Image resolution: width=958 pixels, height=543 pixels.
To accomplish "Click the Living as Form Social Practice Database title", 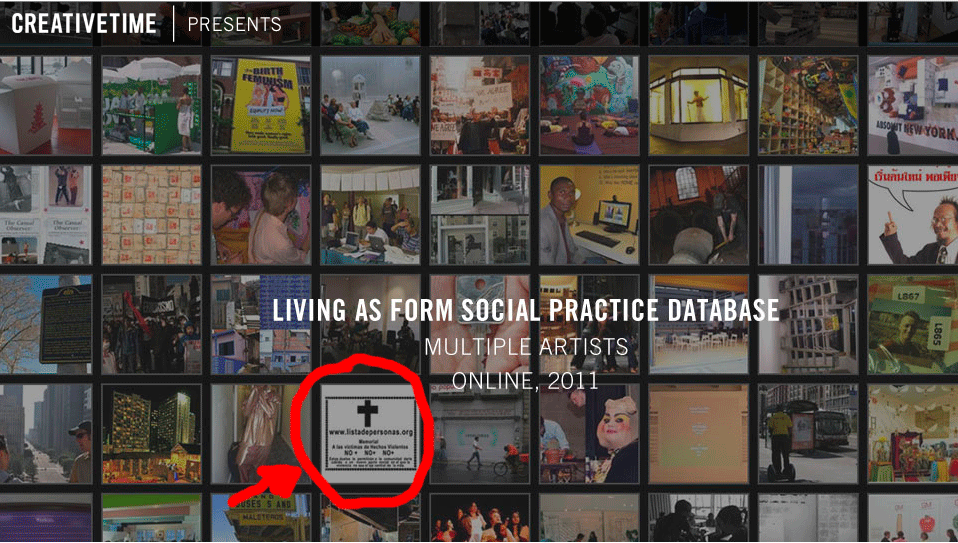I will point(525,310).
